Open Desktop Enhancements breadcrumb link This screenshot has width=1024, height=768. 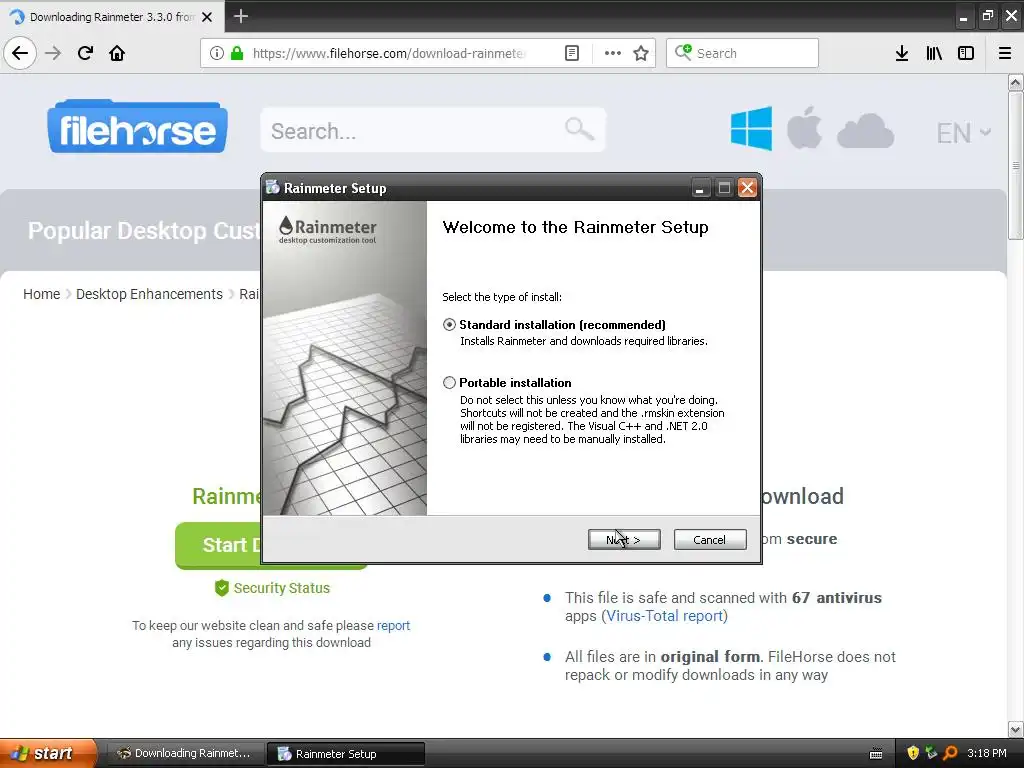[x=149, y=294]
